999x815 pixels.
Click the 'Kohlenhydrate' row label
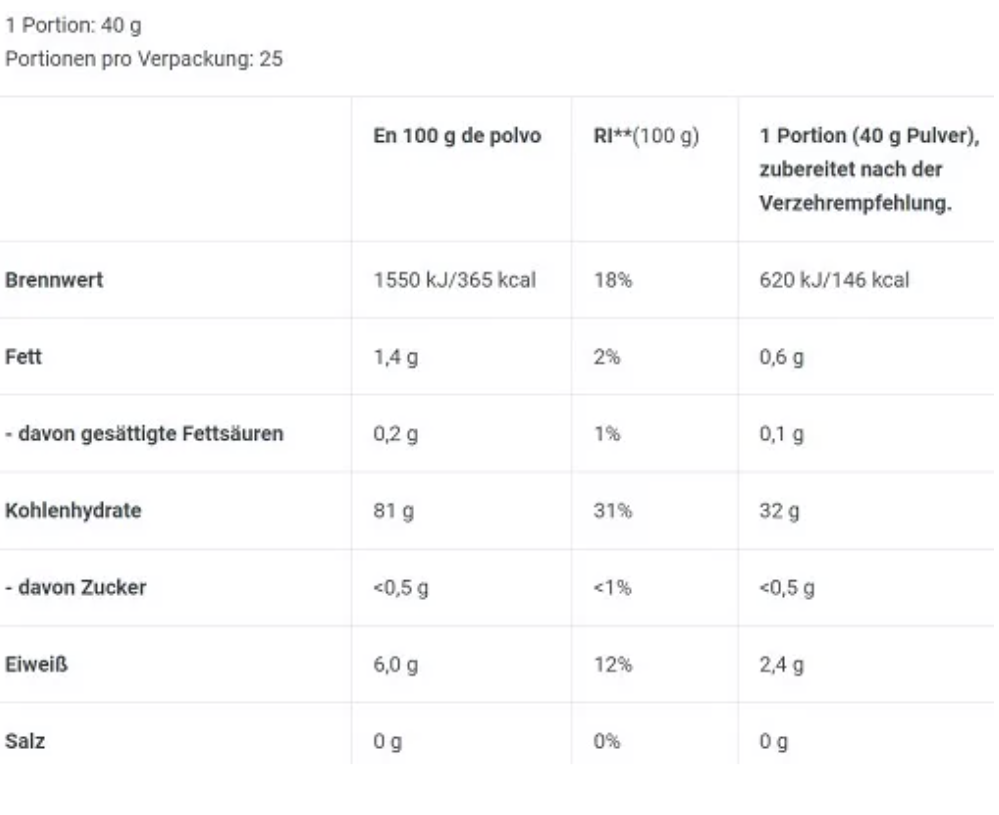pos(73,511)
